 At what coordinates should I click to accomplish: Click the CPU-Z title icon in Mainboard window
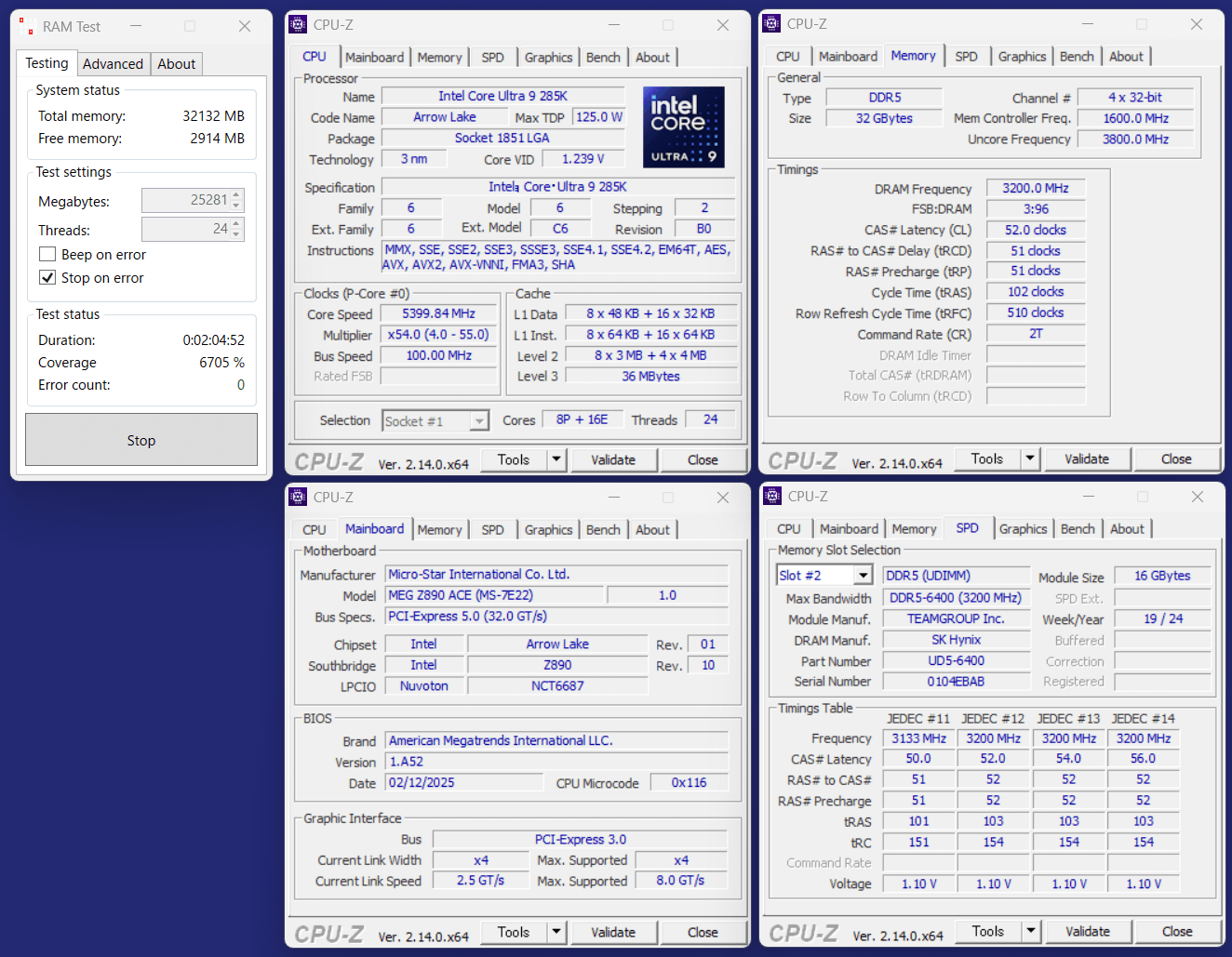click(x=298, y=497)
